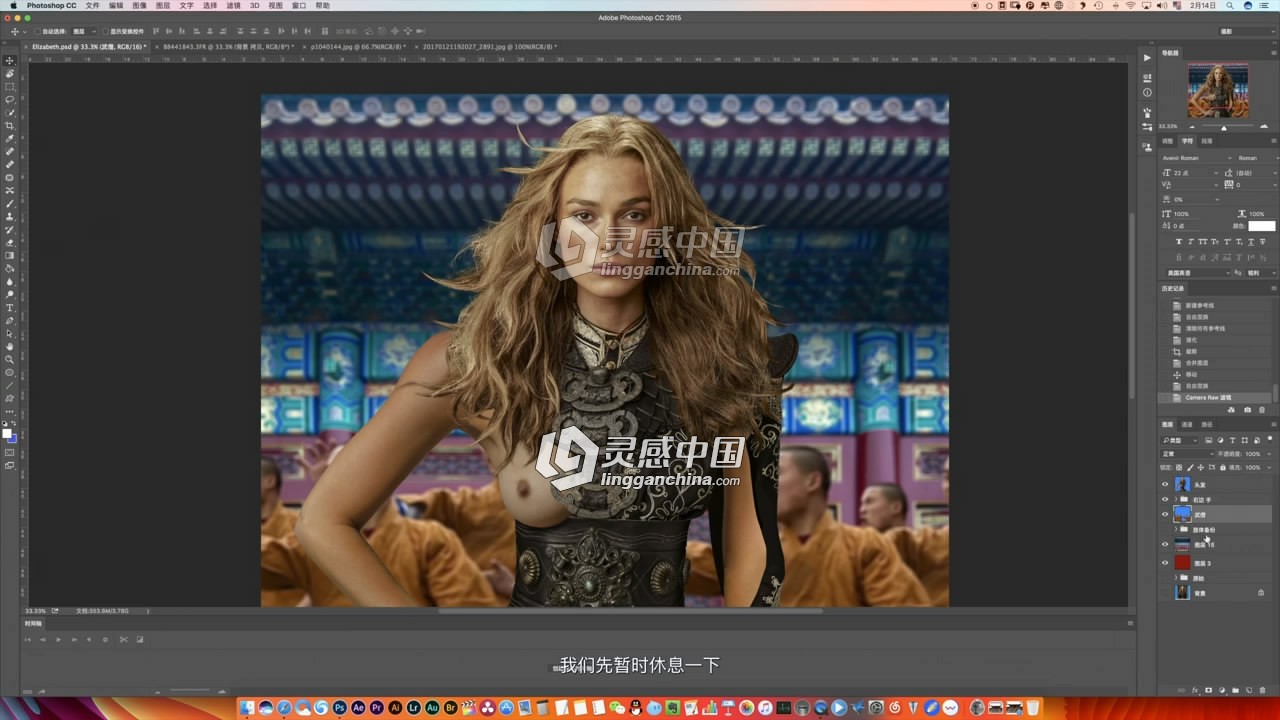
Task: Select the Clone Stamp tool
Action: tap(9, 216)
